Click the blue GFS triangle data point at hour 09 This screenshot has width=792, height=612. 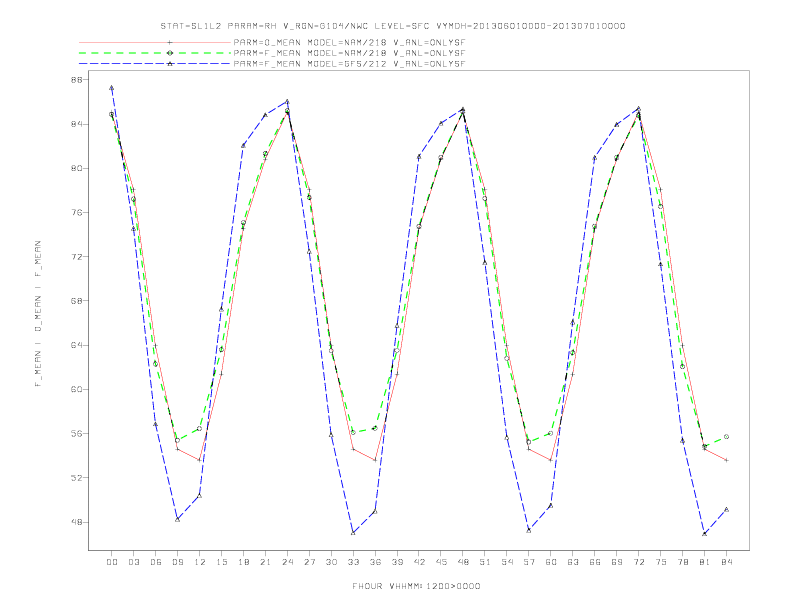(x=177, y=519)
